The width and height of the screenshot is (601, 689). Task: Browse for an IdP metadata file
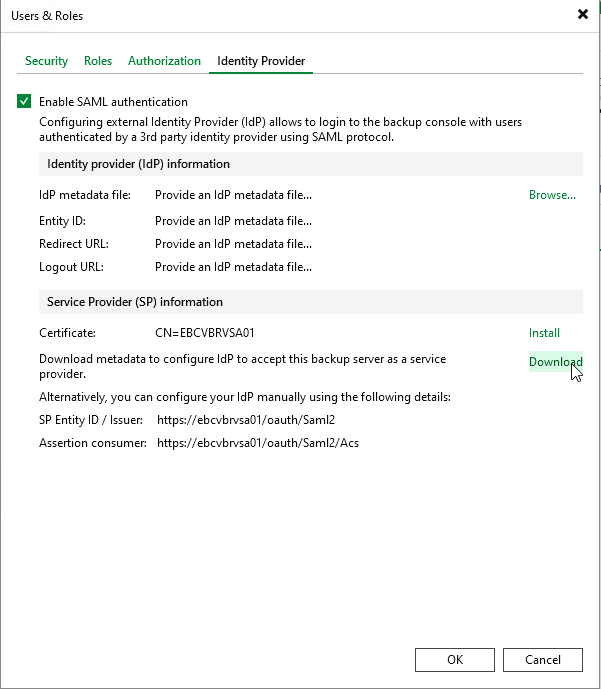tap(552, 195)
